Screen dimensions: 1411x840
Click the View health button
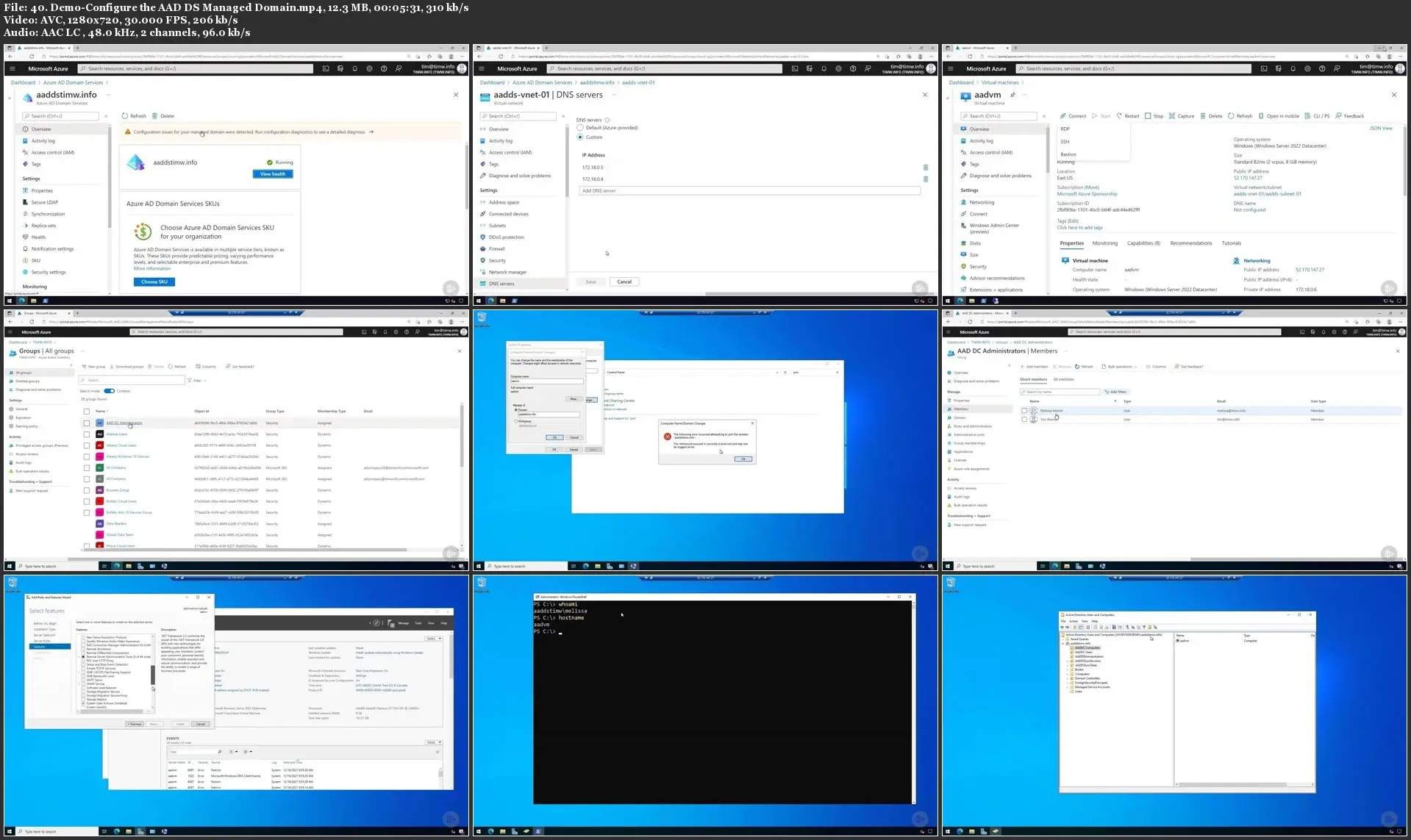pyautogui.click(x=273, y=174)
